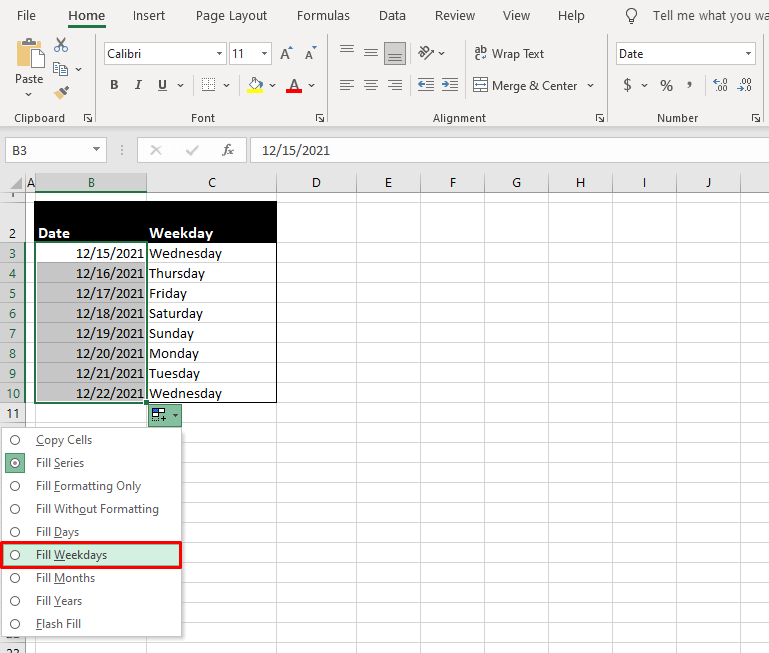The height and width of the screenshot is (653, 769).
Task: Toggle Italic formatting
Action: pos(138,85)
